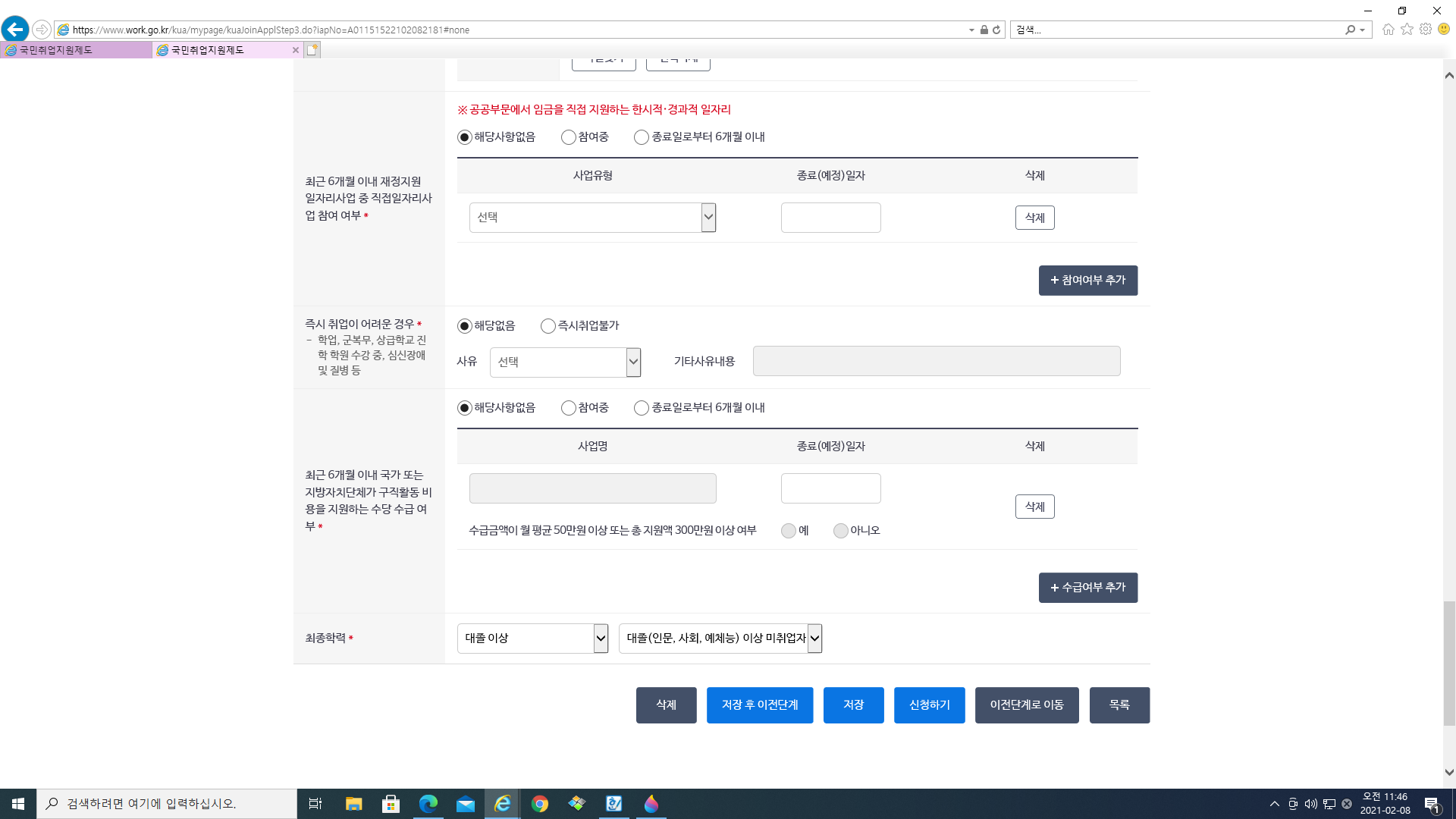This screenshot has width=1456, height=819.
Task: Click the favorites star icon
Action: pos(1407,30)
